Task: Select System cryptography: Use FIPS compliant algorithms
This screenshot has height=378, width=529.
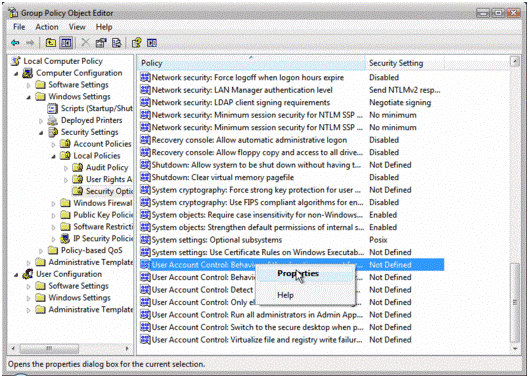Action: (x=257, y=202)
